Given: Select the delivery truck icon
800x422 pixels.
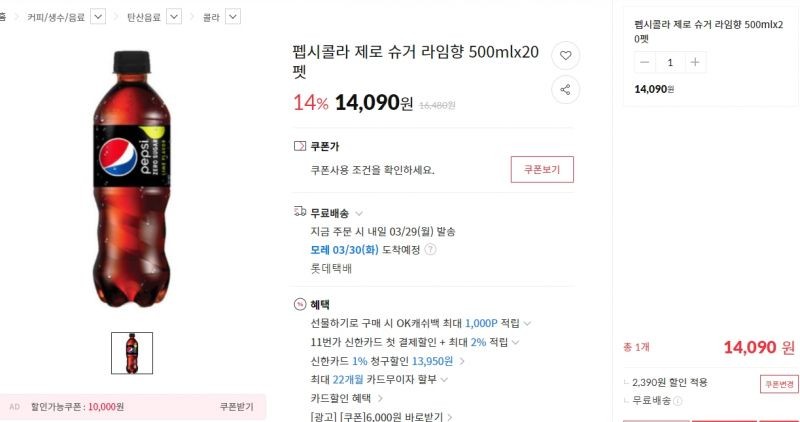Looking at the screenshot, I should [300, 212].
